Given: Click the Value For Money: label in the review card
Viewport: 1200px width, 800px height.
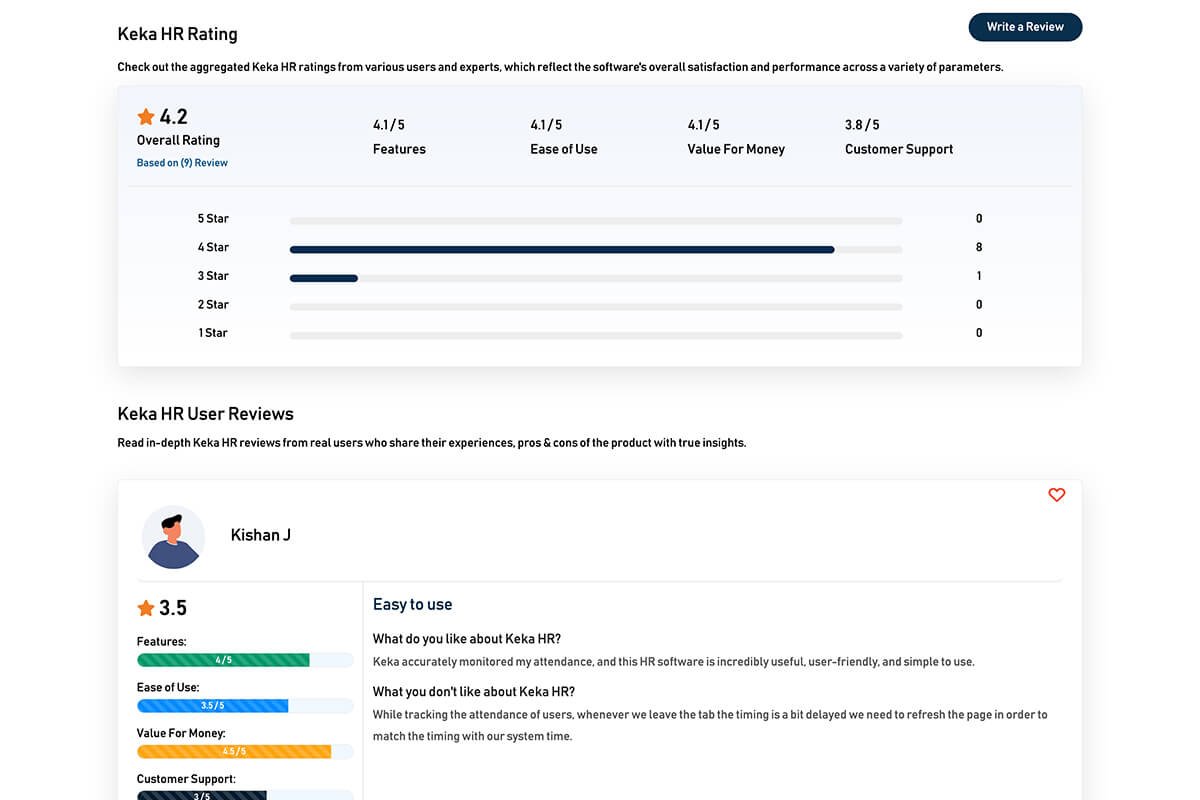Looking at the screenshot, I should pos(181,734).
